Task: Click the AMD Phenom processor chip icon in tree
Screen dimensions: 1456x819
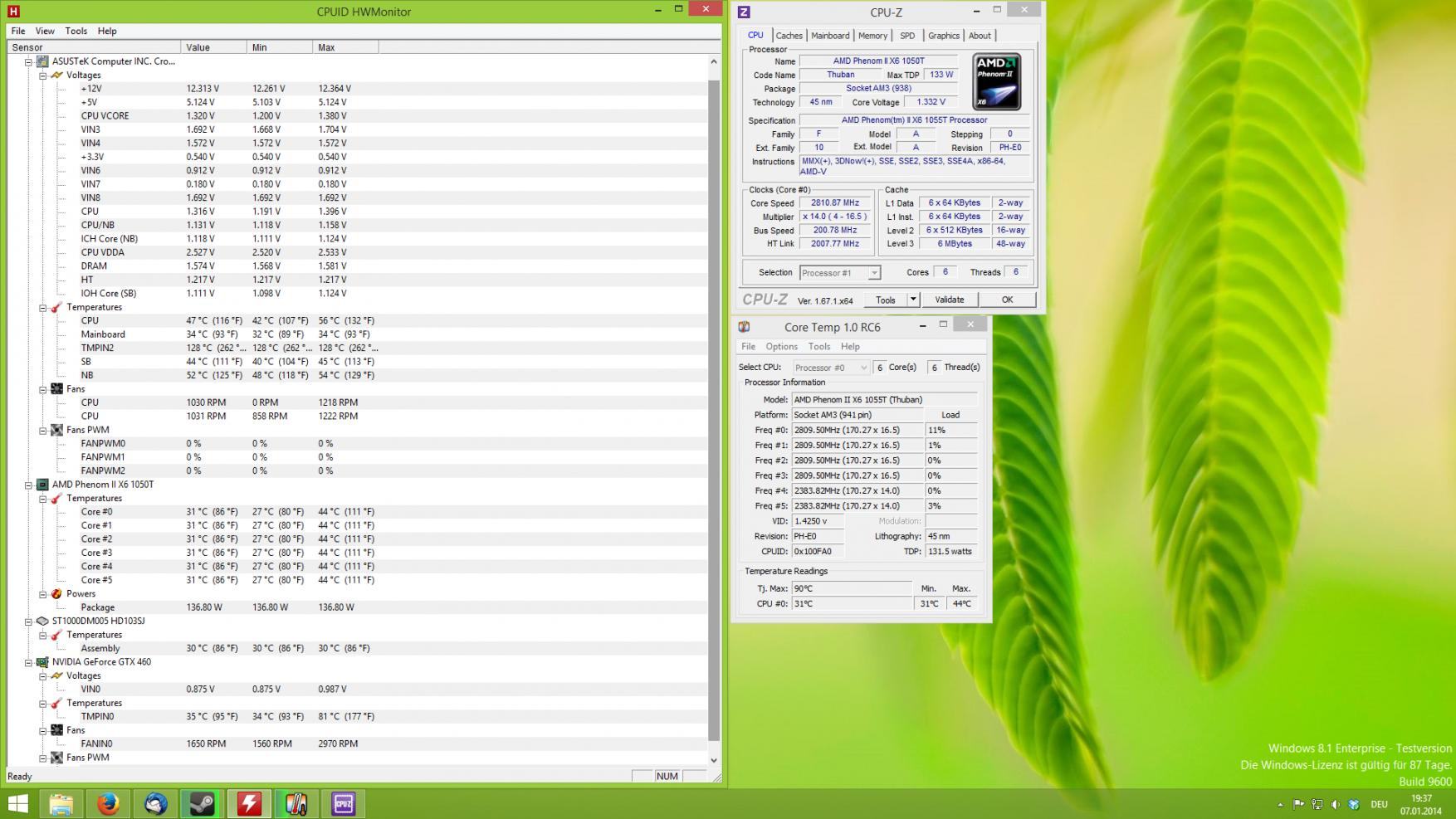Action: tap(42, 485)
